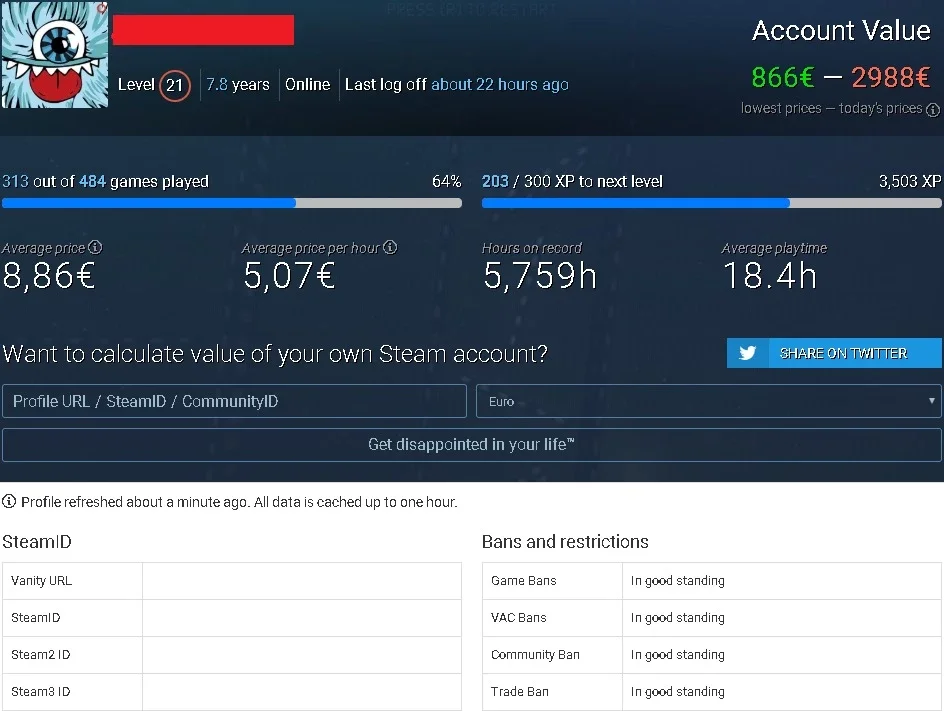Click info icon beside Average price

[x=95, y=247]
